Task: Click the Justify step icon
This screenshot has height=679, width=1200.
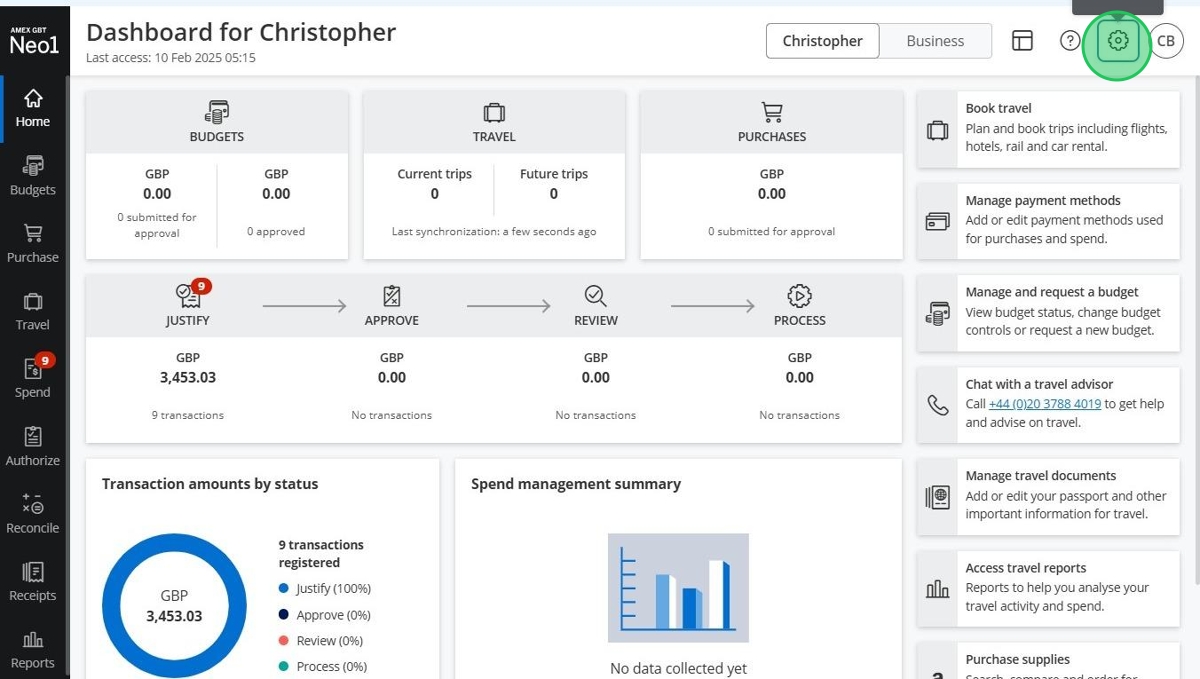Action: 188,295
